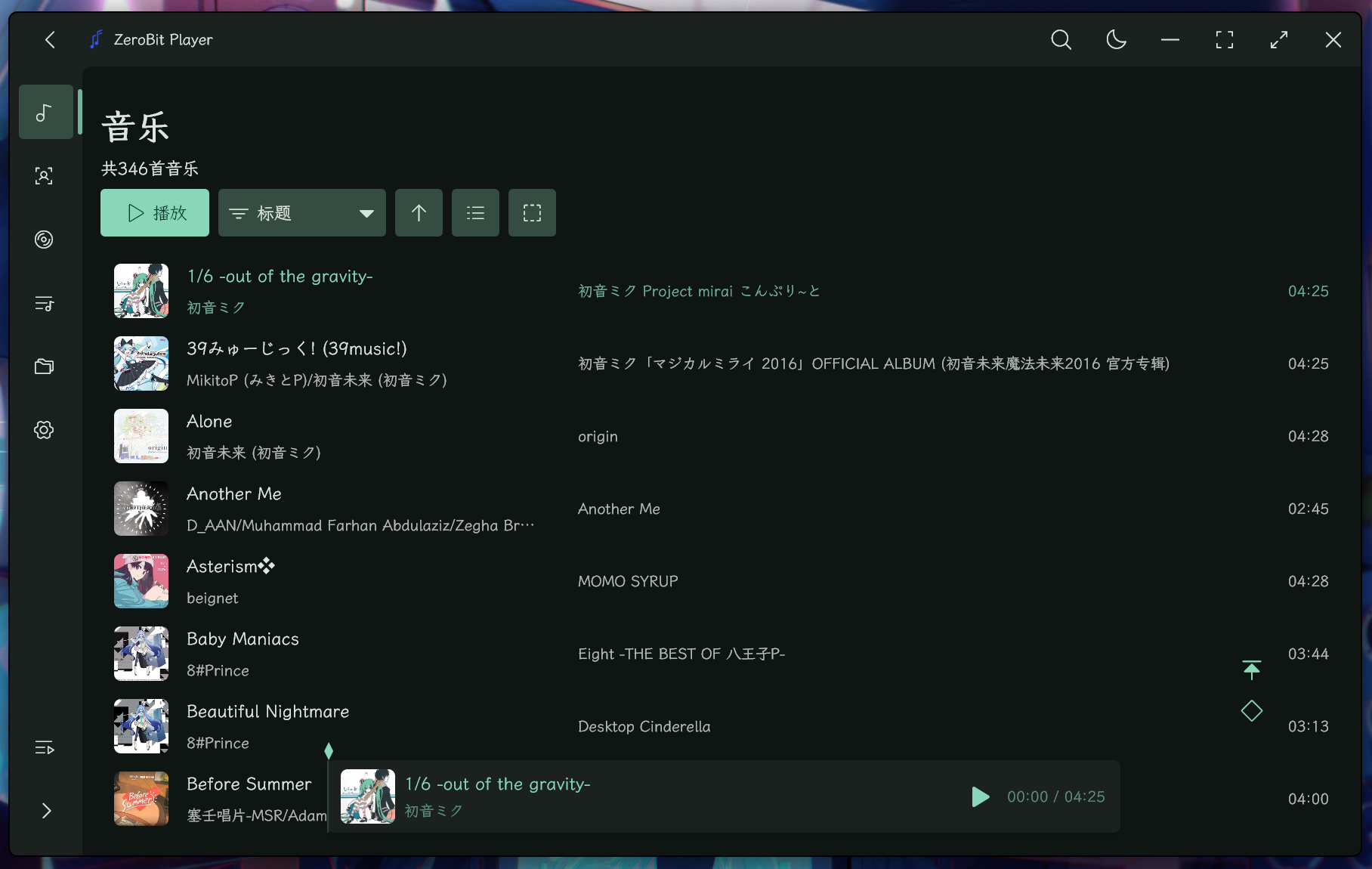The height and width of the screenshot is (869, 1372).
Task: Click the mini player time 00:00 / 04:25
Action: click(x=1055, y=796)
